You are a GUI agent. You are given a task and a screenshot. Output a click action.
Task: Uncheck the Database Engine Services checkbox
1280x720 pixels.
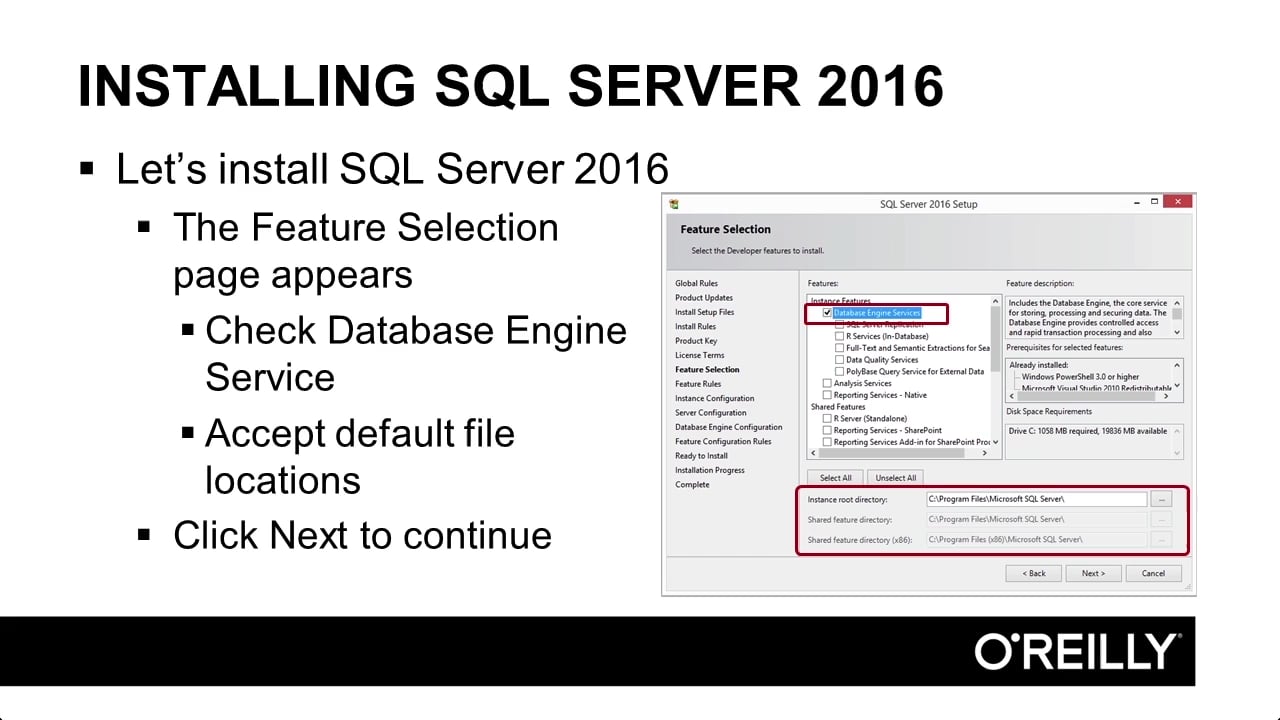click(827, 313)
